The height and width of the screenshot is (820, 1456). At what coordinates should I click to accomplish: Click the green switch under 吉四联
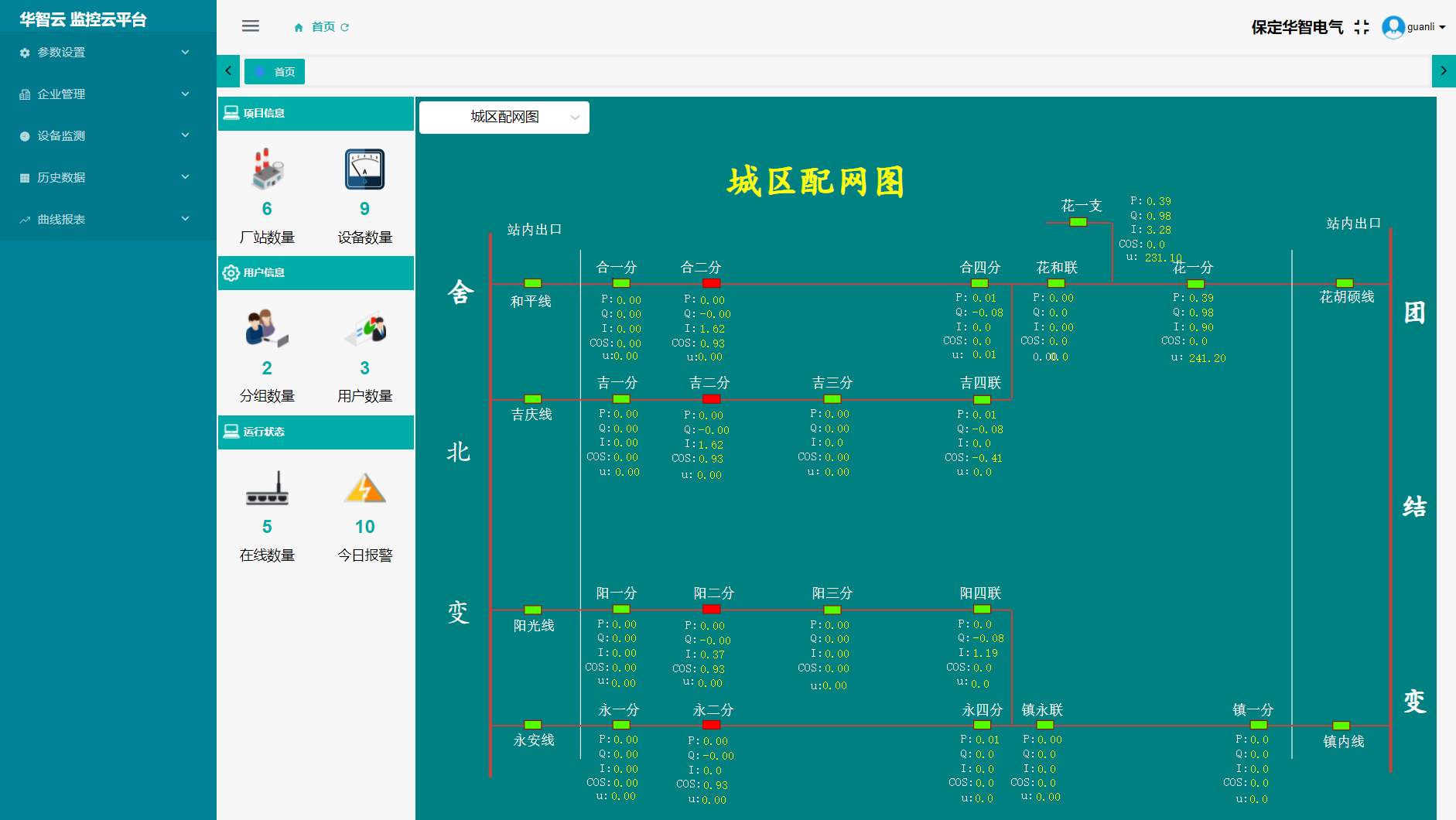click(982, 400)
